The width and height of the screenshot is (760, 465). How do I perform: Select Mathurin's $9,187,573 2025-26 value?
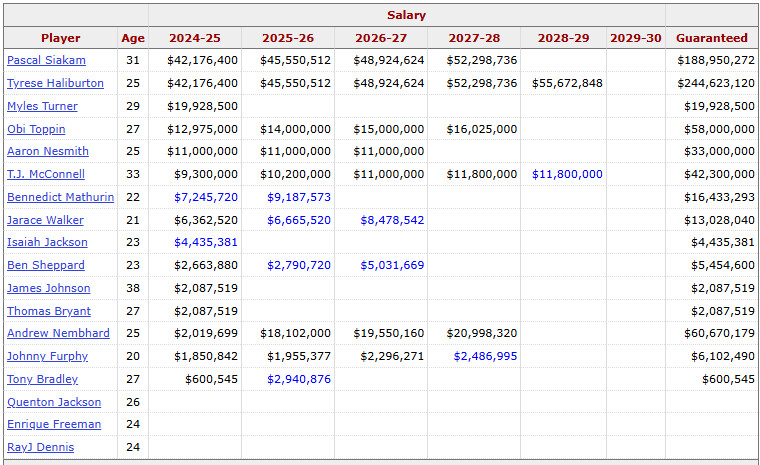point(299,197)
